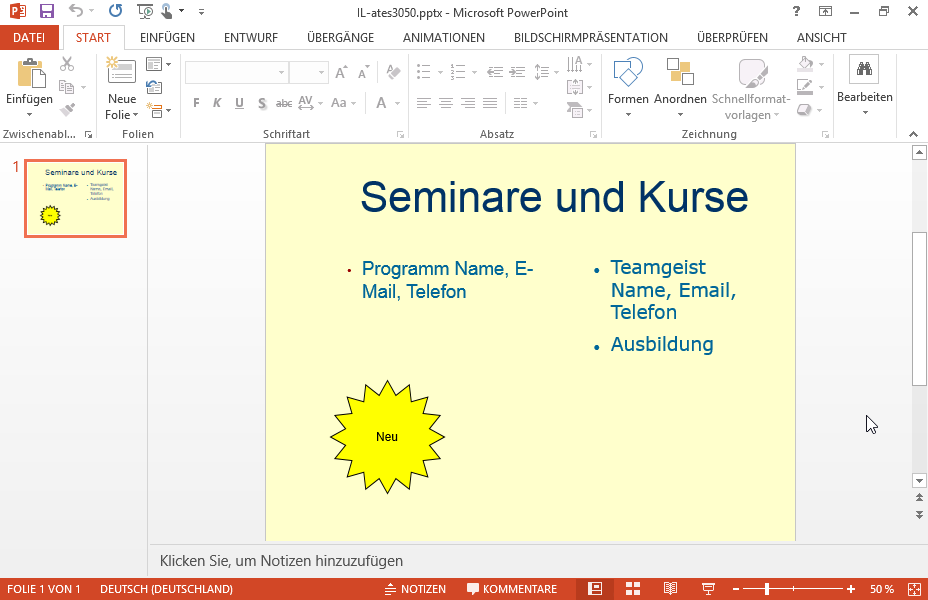
Task: Align text right
Action: click(468, 103)
